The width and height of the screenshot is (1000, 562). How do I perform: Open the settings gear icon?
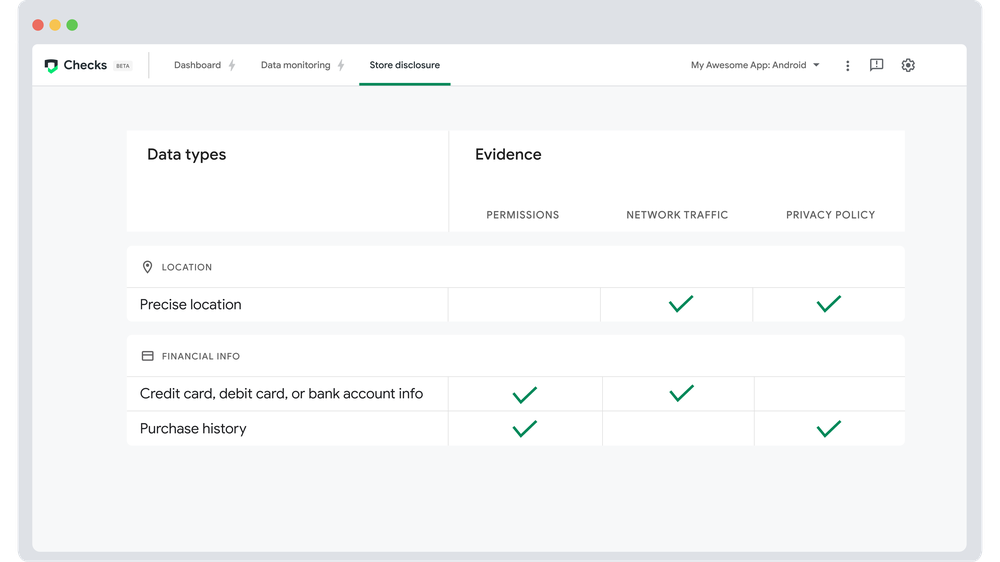tap(908, 65)
